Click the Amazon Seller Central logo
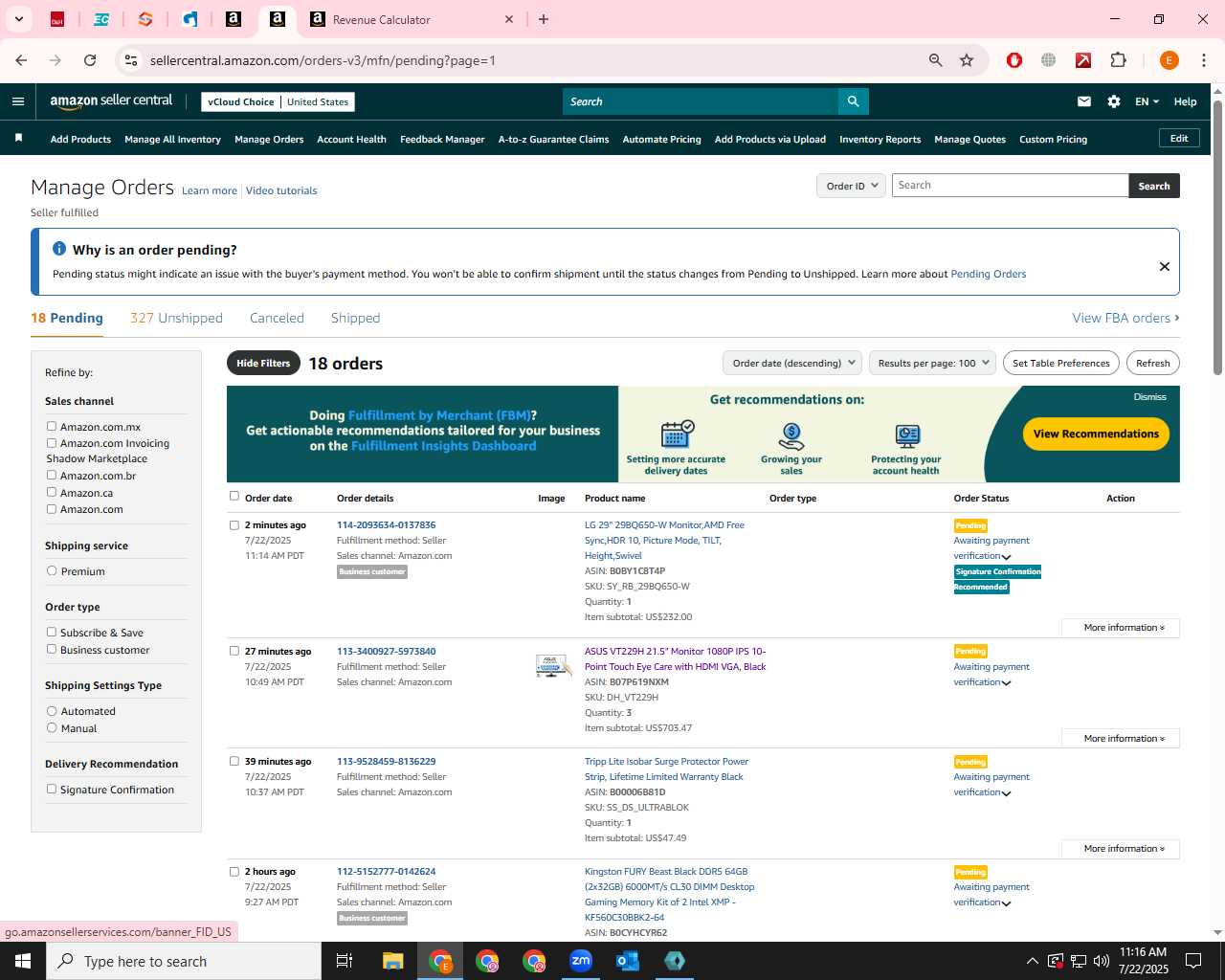This screenshot has height=980, width=1225. (111, 101)
